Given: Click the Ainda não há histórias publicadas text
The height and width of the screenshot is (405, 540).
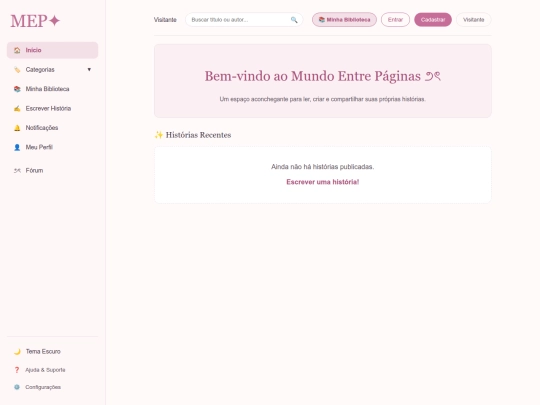Looking at the screenshot, I should [323, 167].
